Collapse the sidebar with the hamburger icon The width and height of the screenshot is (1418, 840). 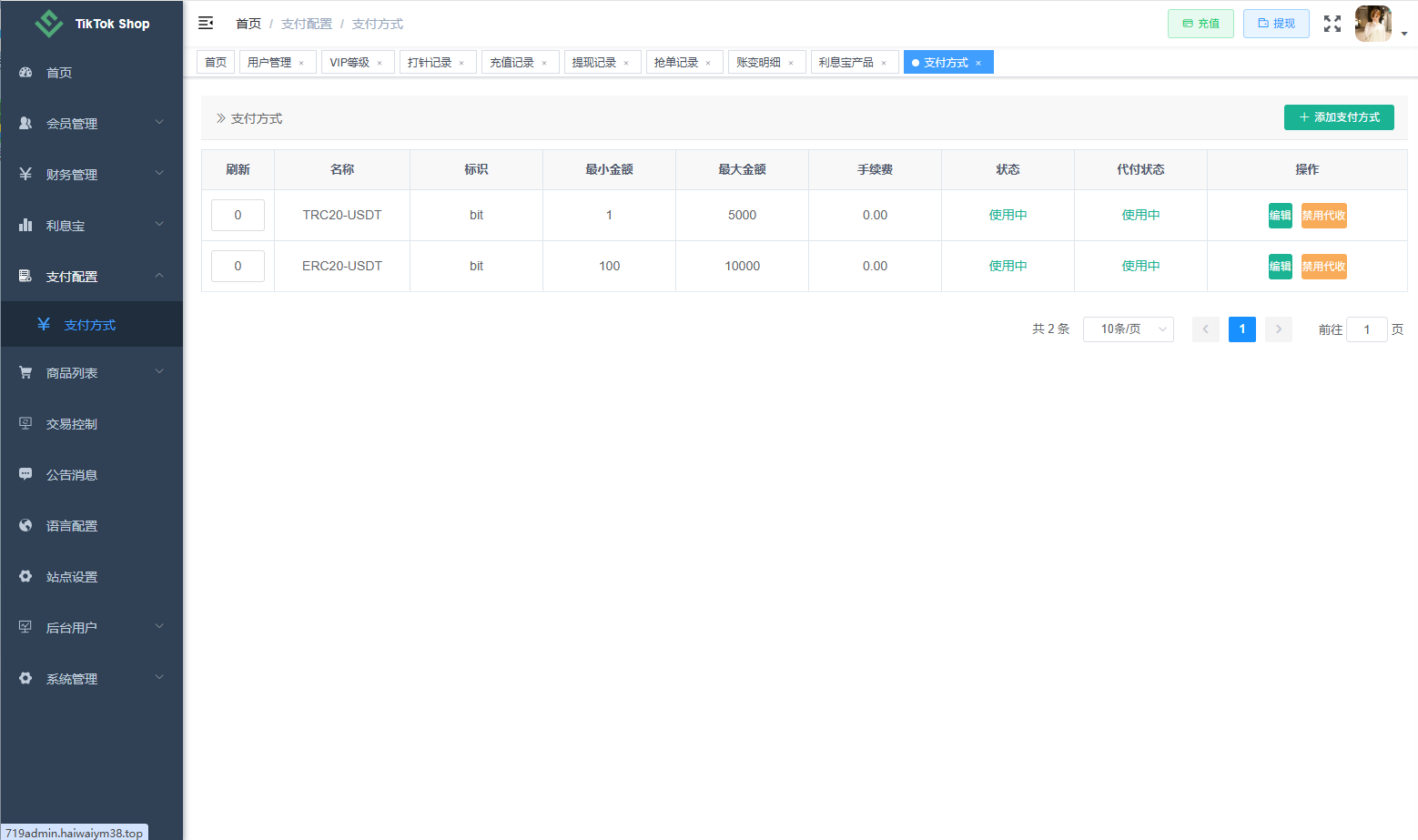[206, 23]
